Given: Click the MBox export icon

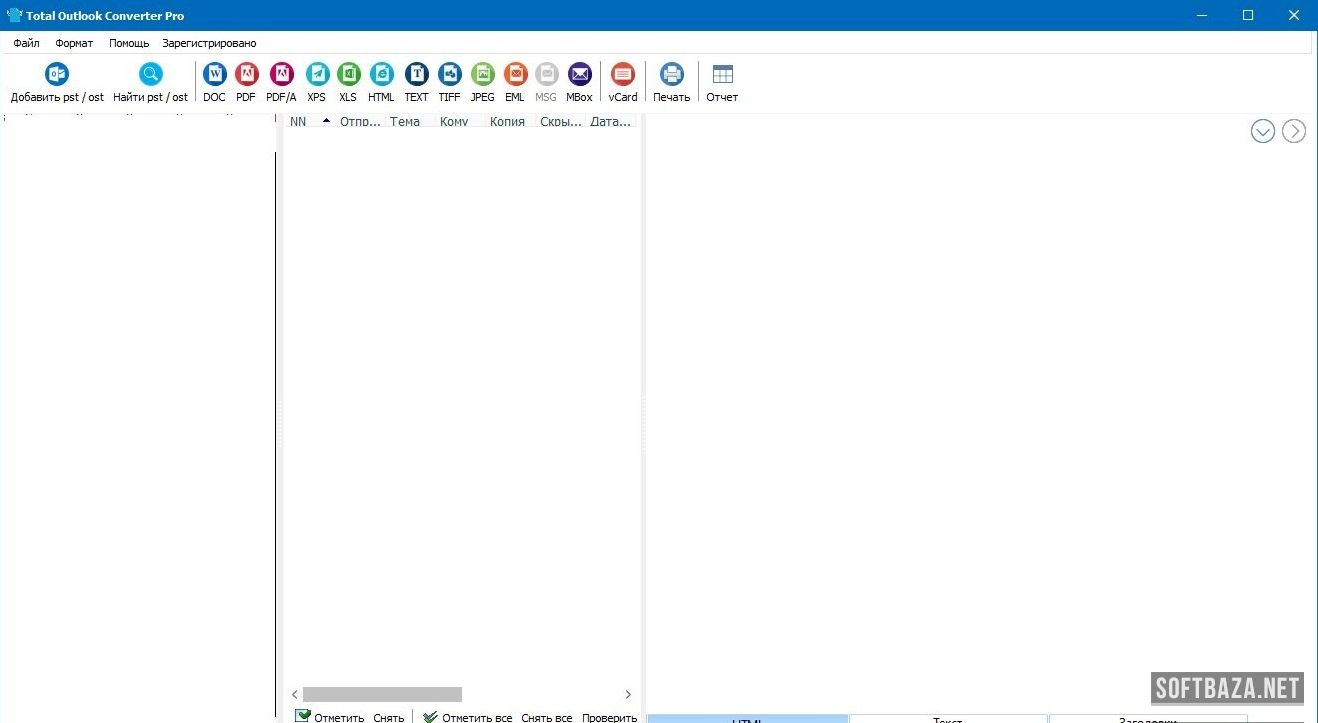Looking at the screenshot, I should tap(579, 75).
